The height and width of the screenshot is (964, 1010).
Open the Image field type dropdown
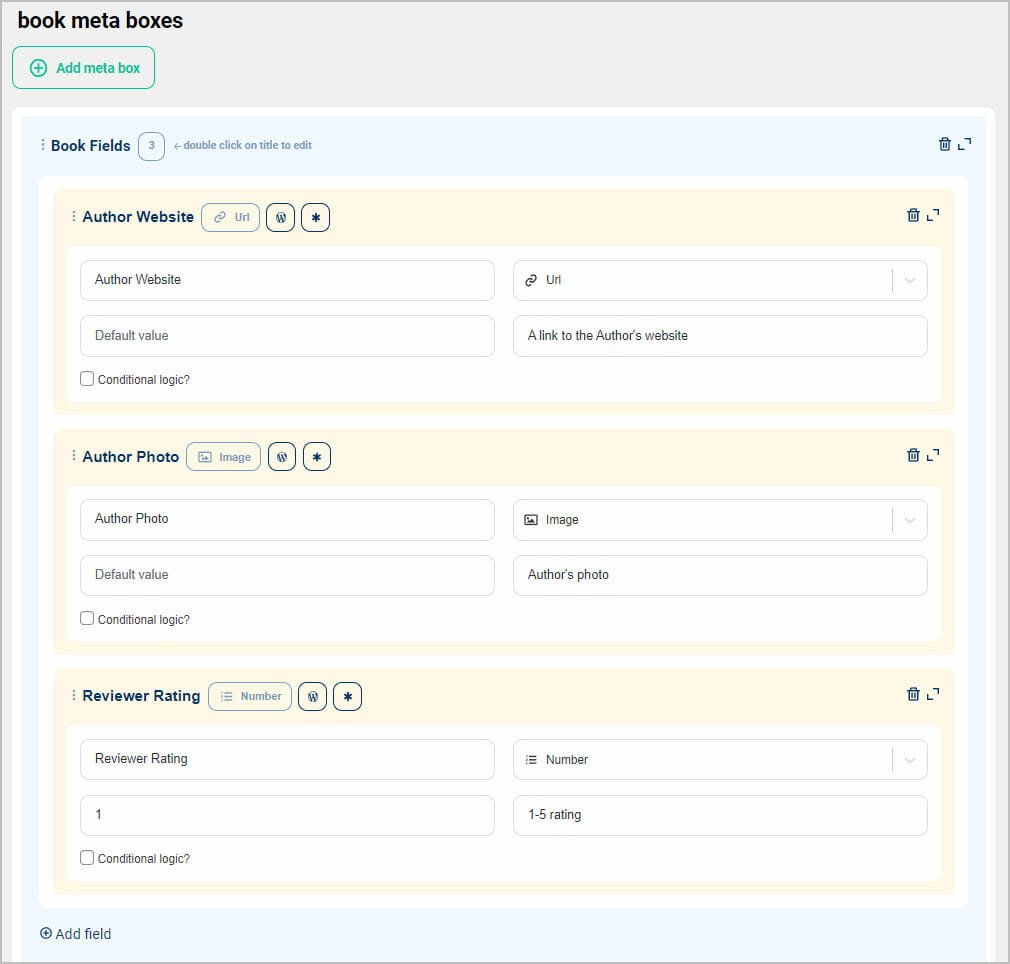909,519
